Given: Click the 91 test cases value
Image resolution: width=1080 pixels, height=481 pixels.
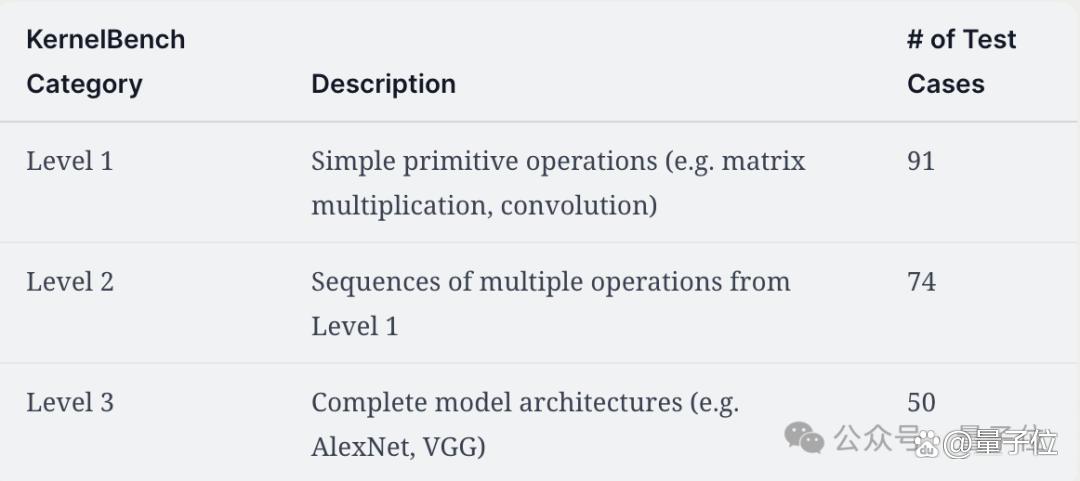Looking at the screenshot, I should pyautogui.click(x=921, y=161).
